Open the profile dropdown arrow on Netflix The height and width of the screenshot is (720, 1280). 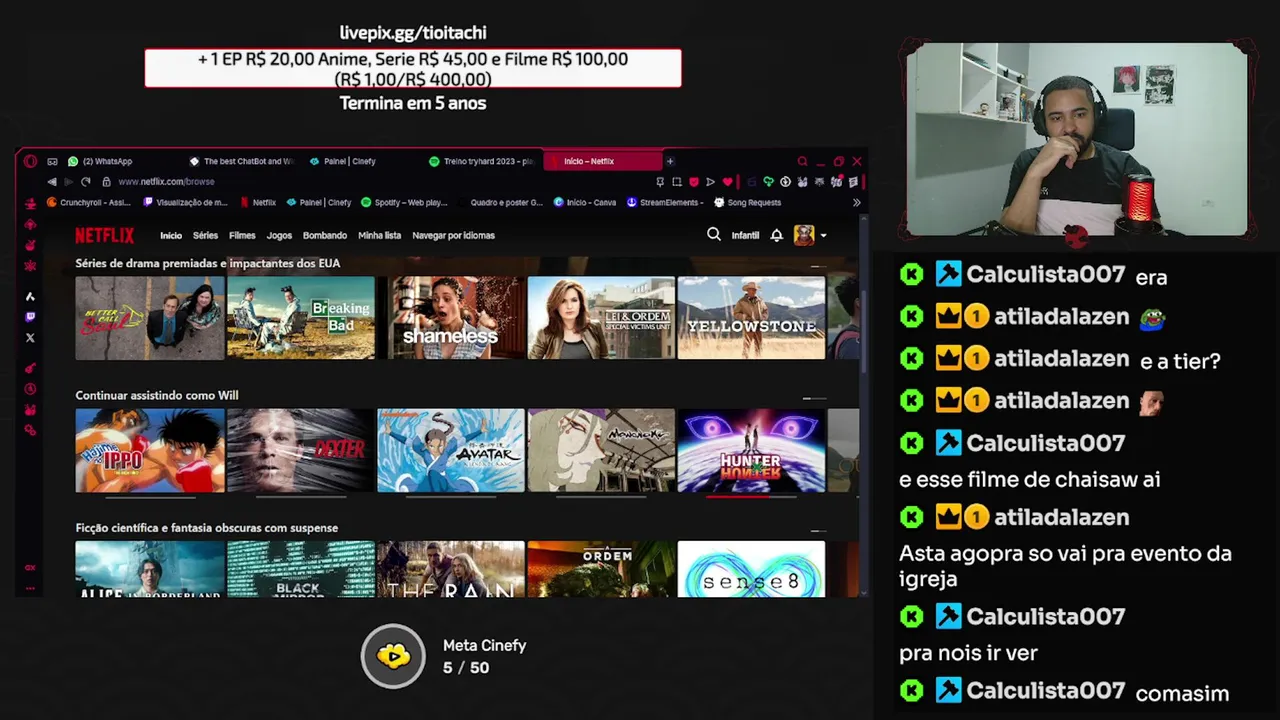point(823,236)
